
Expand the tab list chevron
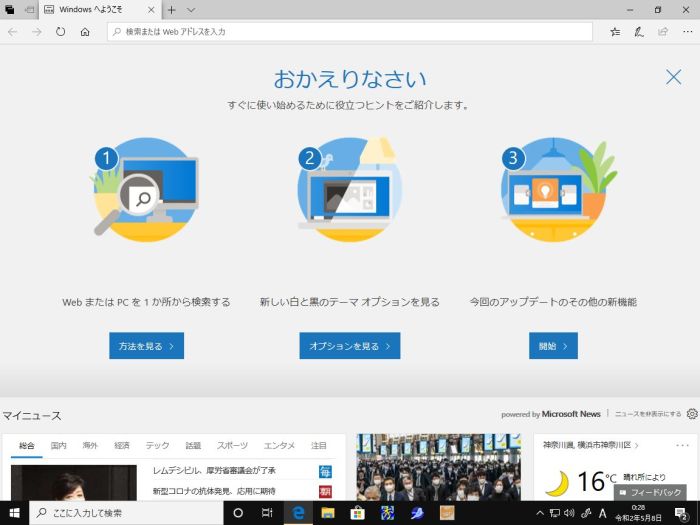coord(191,10)
